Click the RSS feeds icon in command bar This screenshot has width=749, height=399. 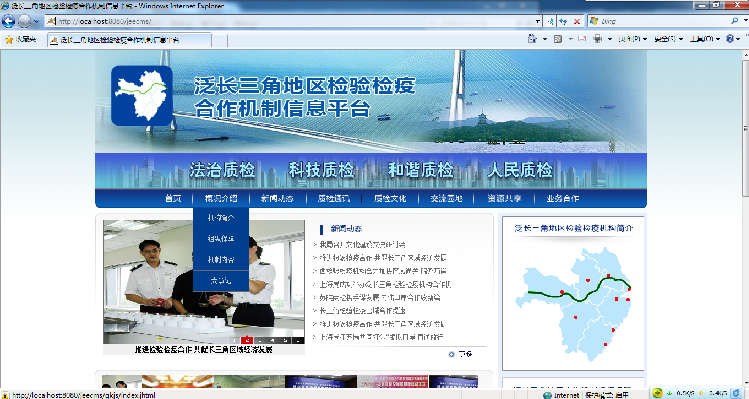pyautogui.click(x=557, y=39)
